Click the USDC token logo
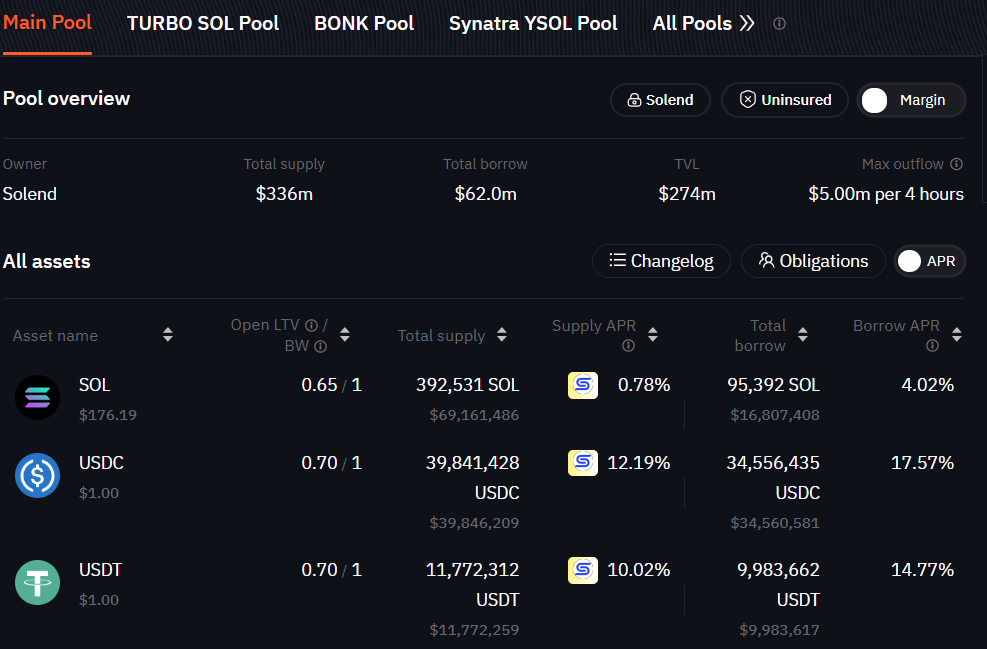This screenshot has width=987, height=649. [37, 475]
